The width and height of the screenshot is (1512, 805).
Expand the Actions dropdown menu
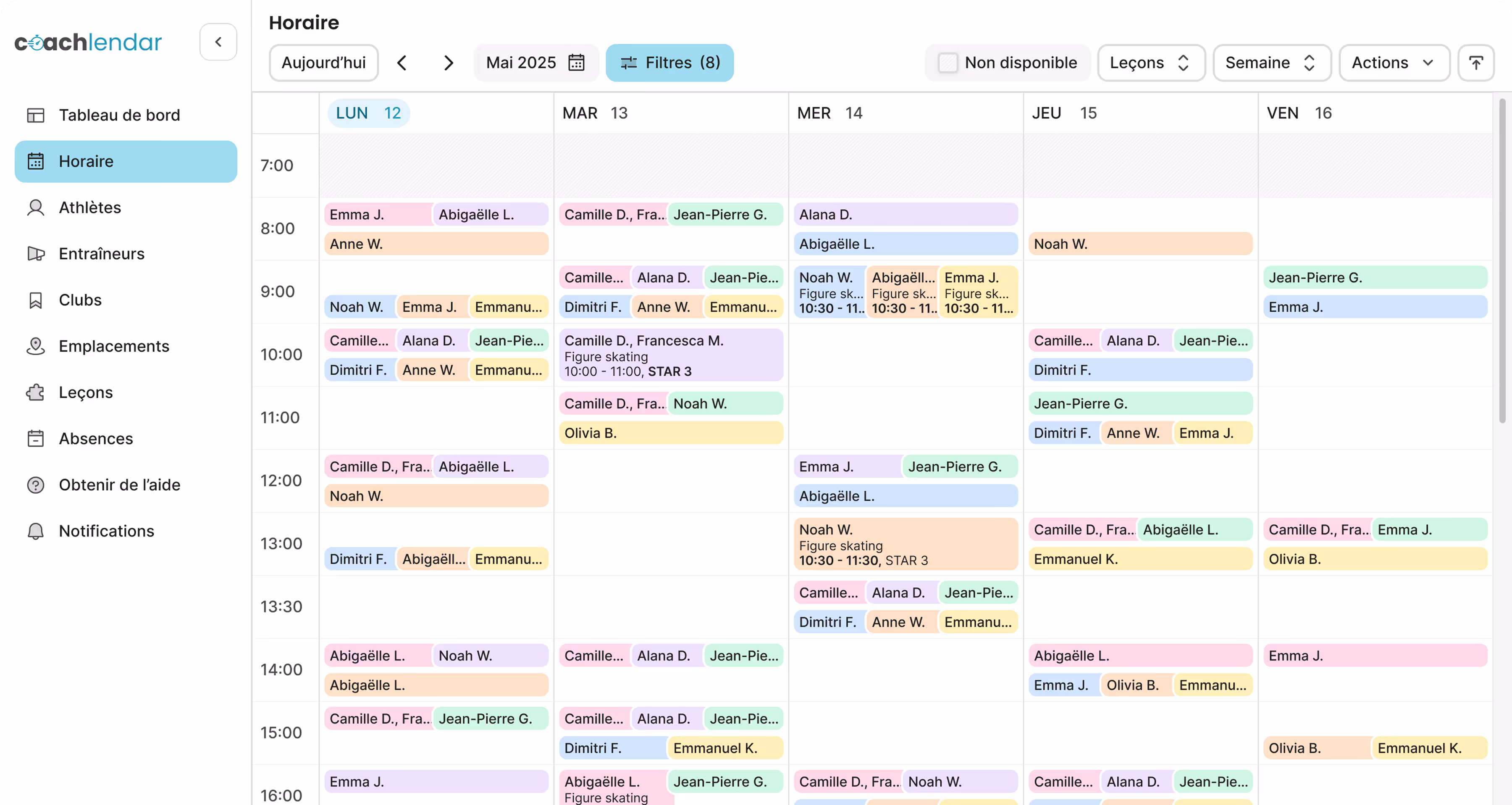1394,63
